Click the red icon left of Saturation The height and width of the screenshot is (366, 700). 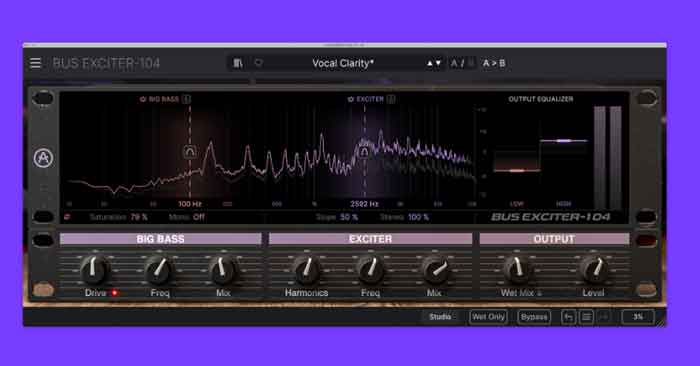click(x=67, y=217)
